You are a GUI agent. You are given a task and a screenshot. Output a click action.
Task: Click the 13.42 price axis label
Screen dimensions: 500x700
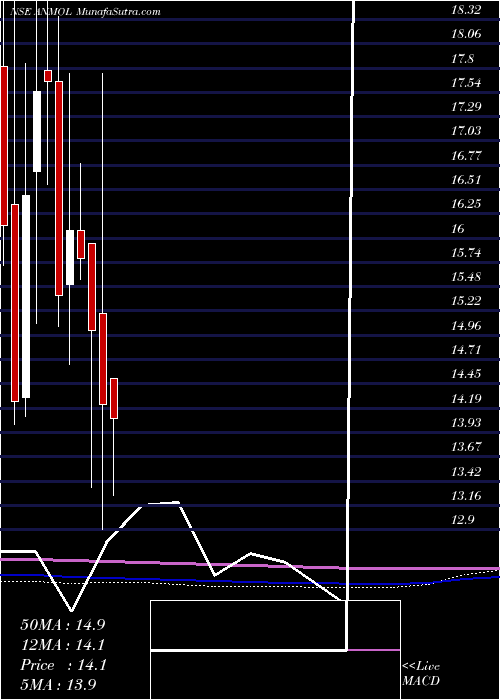[x=466, y=471]
